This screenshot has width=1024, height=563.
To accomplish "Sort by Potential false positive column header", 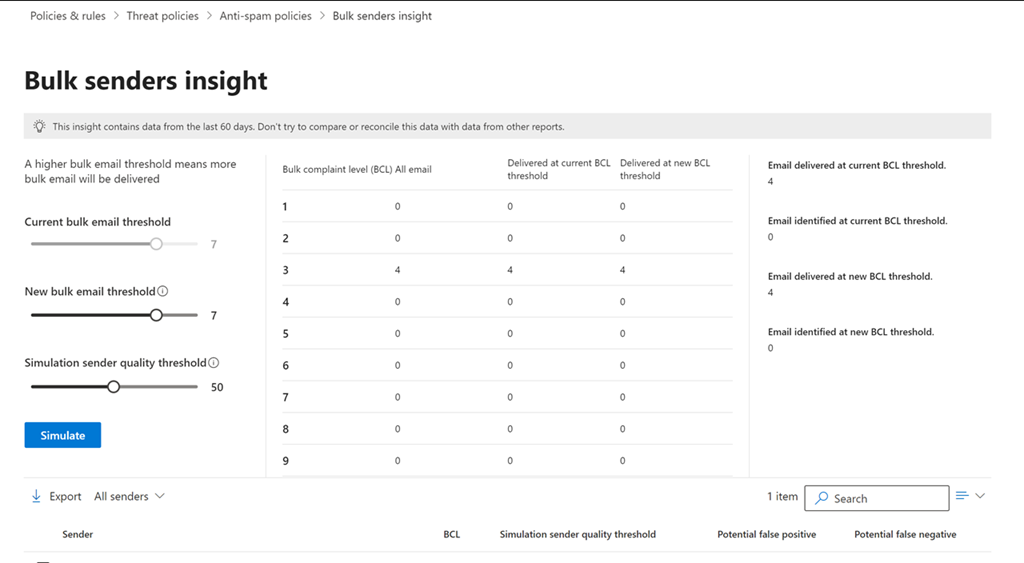I will (766, 534).
